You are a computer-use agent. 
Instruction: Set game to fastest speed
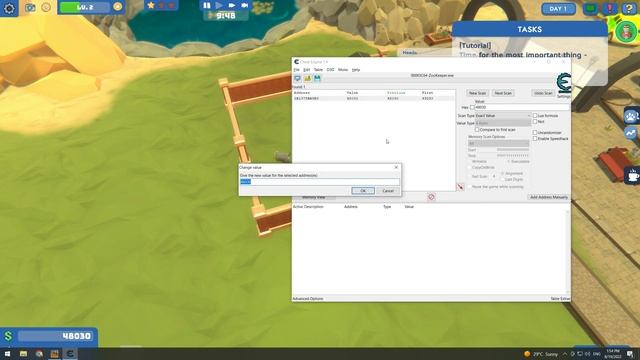(244, 5)
